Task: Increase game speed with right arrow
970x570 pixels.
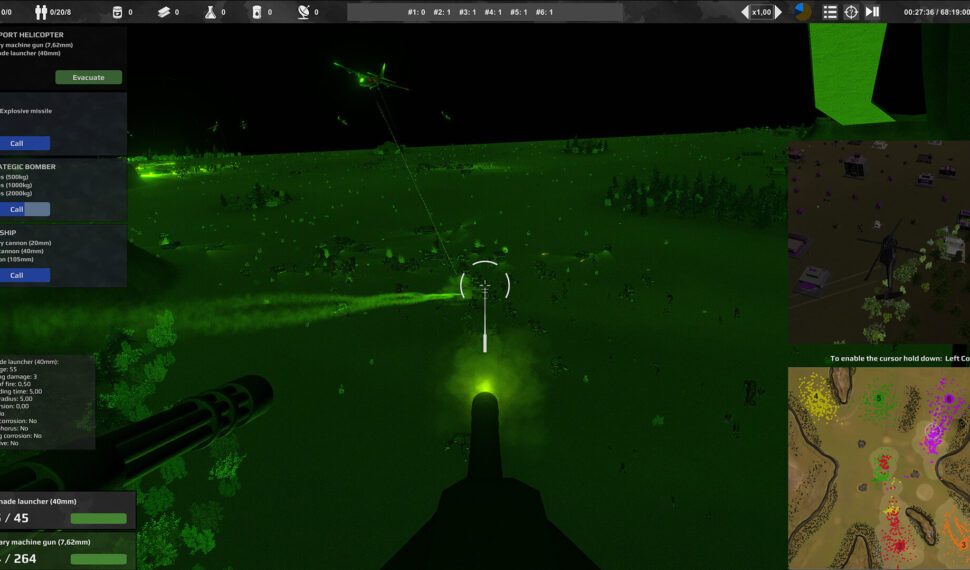Action: (x=779, y=12)
